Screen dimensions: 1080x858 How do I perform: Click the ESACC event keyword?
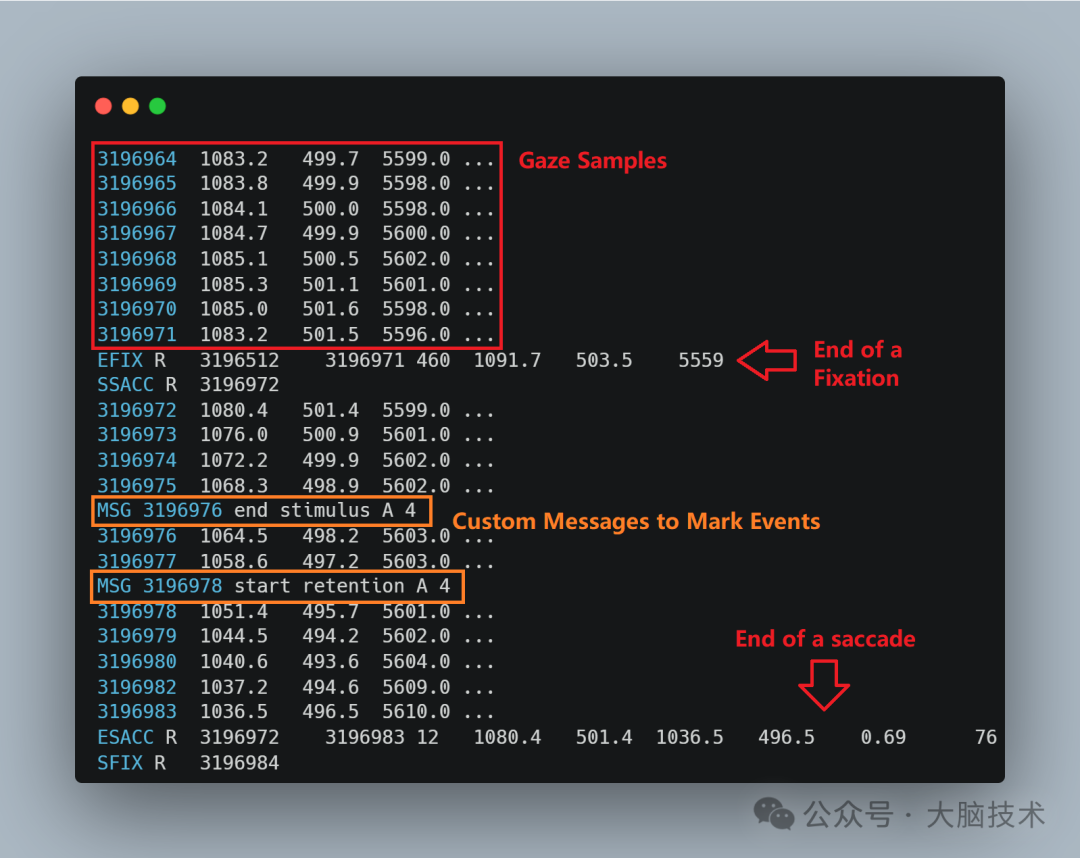click(125, 737)
